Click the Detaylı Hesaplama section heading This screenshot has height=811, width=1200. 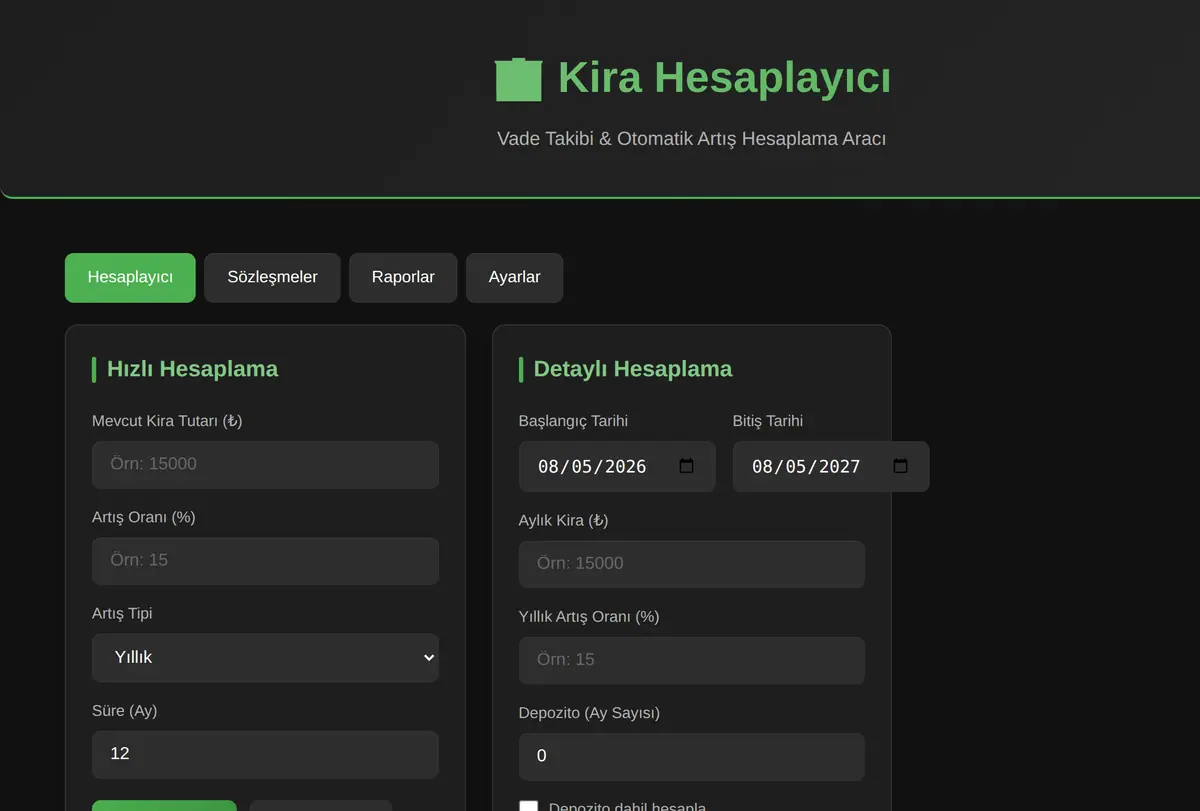click(633, 369)
